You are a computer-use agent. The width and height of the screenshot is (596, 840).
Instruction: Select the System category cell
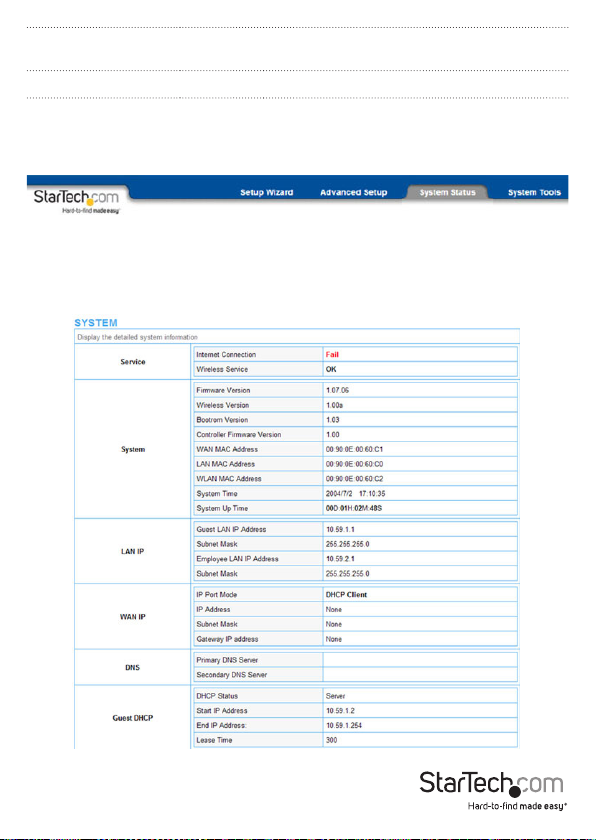(133, 449)
